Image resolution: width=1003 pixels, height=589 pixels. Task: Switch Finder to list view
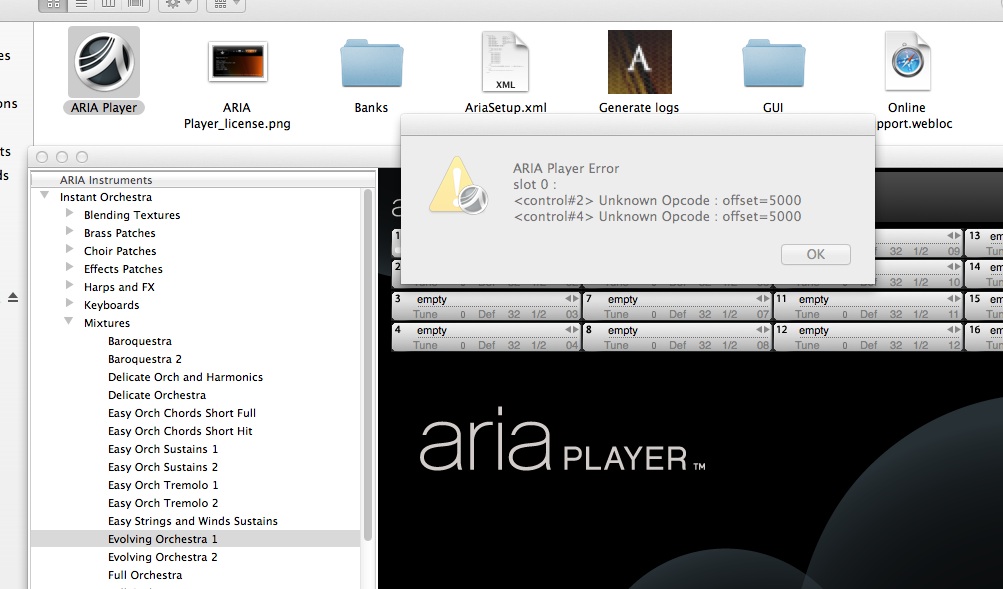[81, 5]
